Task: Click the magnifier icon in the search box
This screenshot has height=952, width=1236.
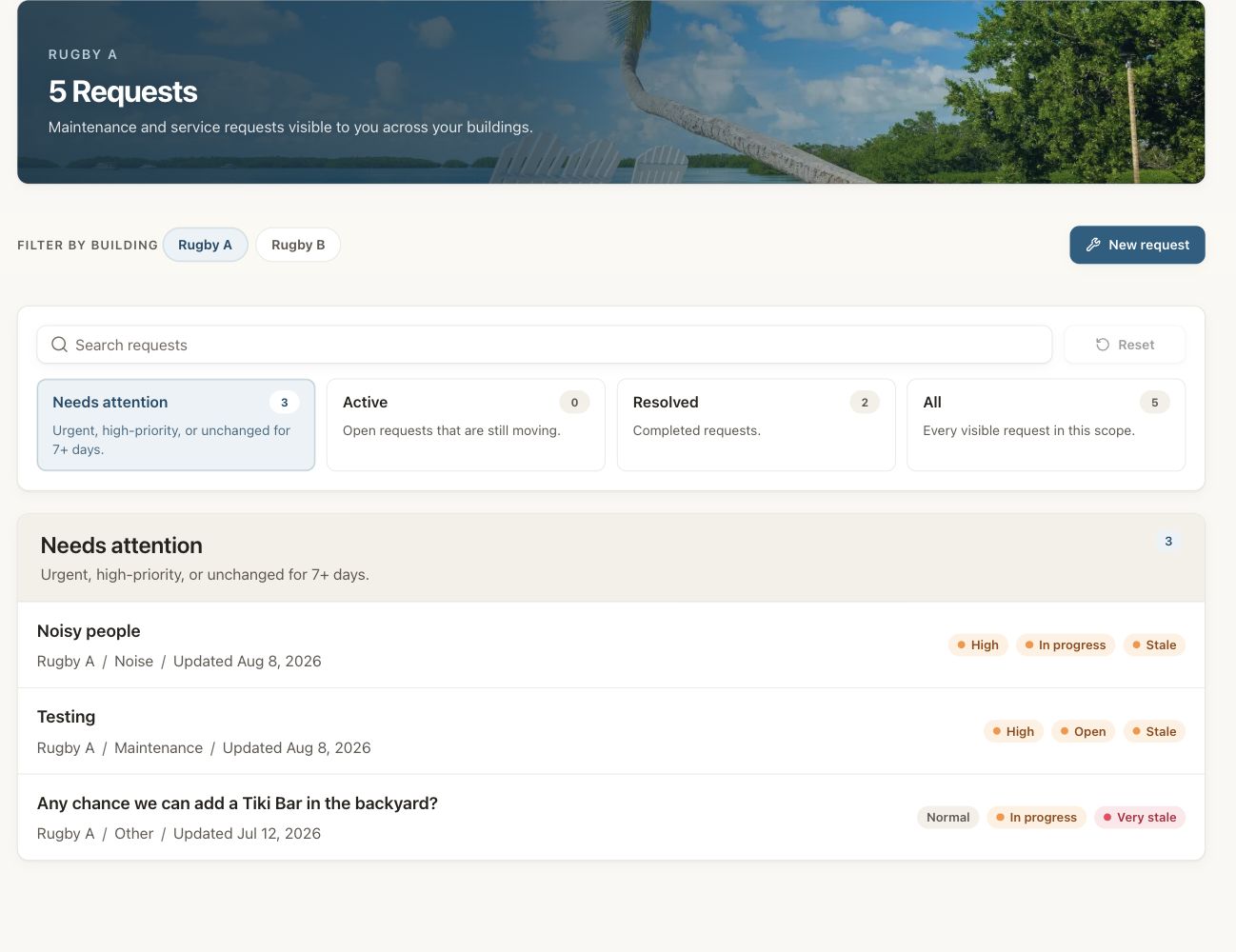Action: [59, 345]
